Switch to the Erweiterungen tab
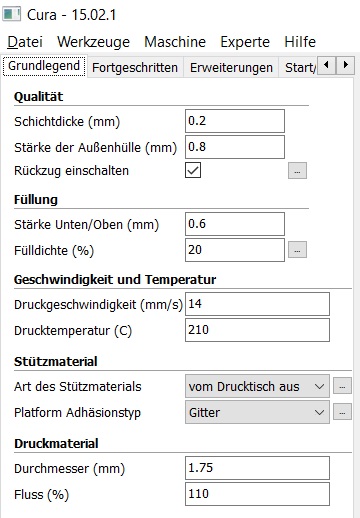 (231, 67)
